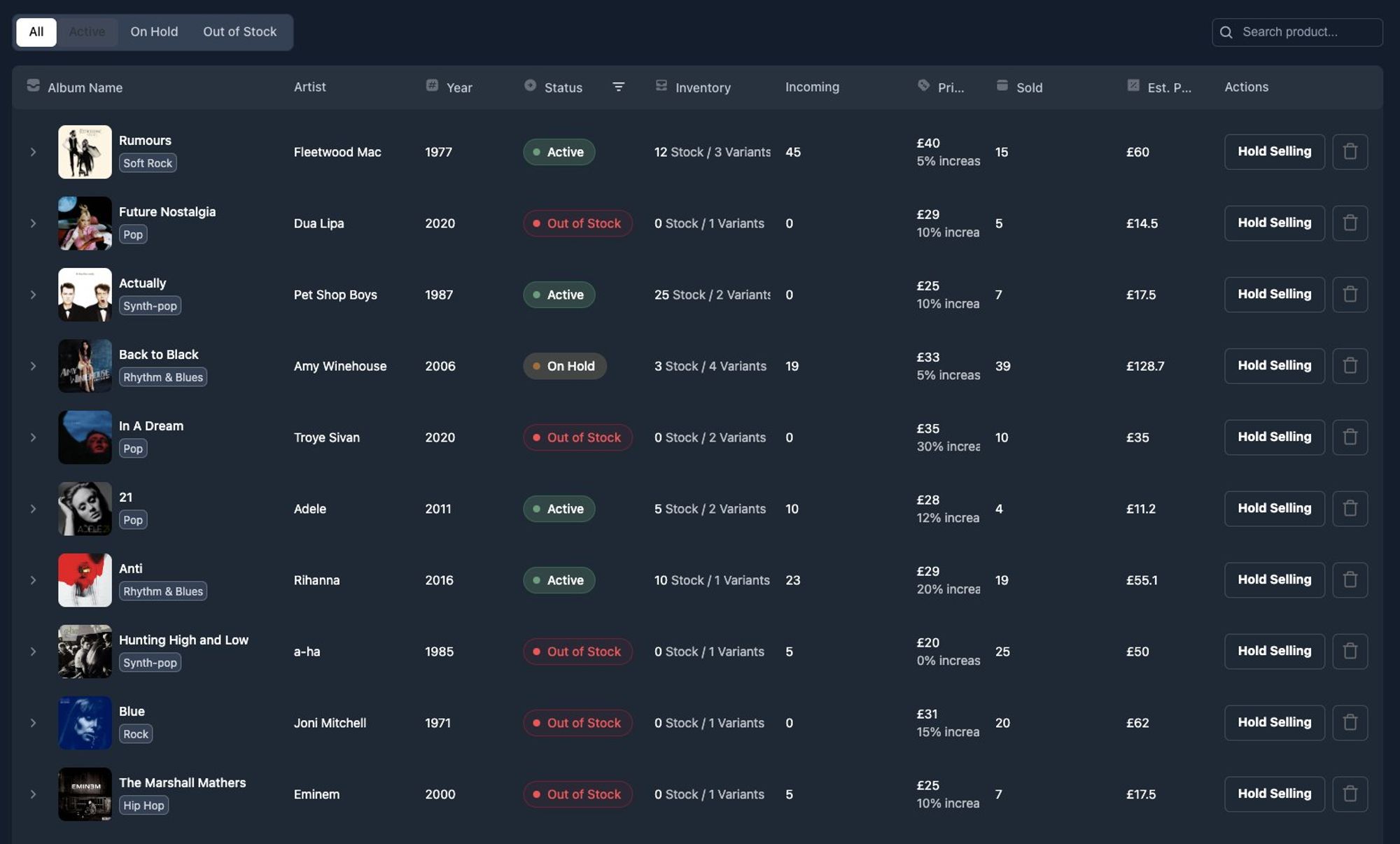1400x844 pixels.
Task: Expand the In A Dream row
Action: (33, 437)
